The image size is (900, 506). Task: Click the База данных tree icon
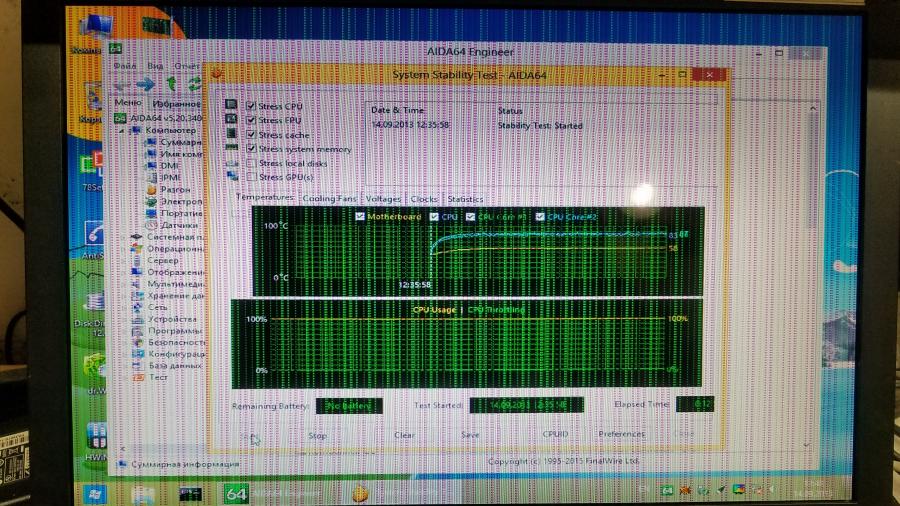(x=138, y=365)
